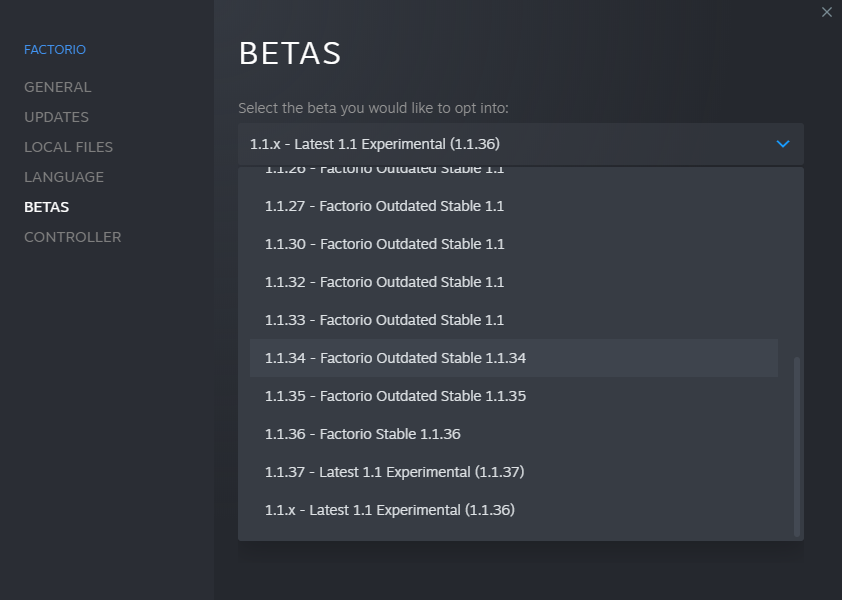Open the Language section

click(64, 177)
